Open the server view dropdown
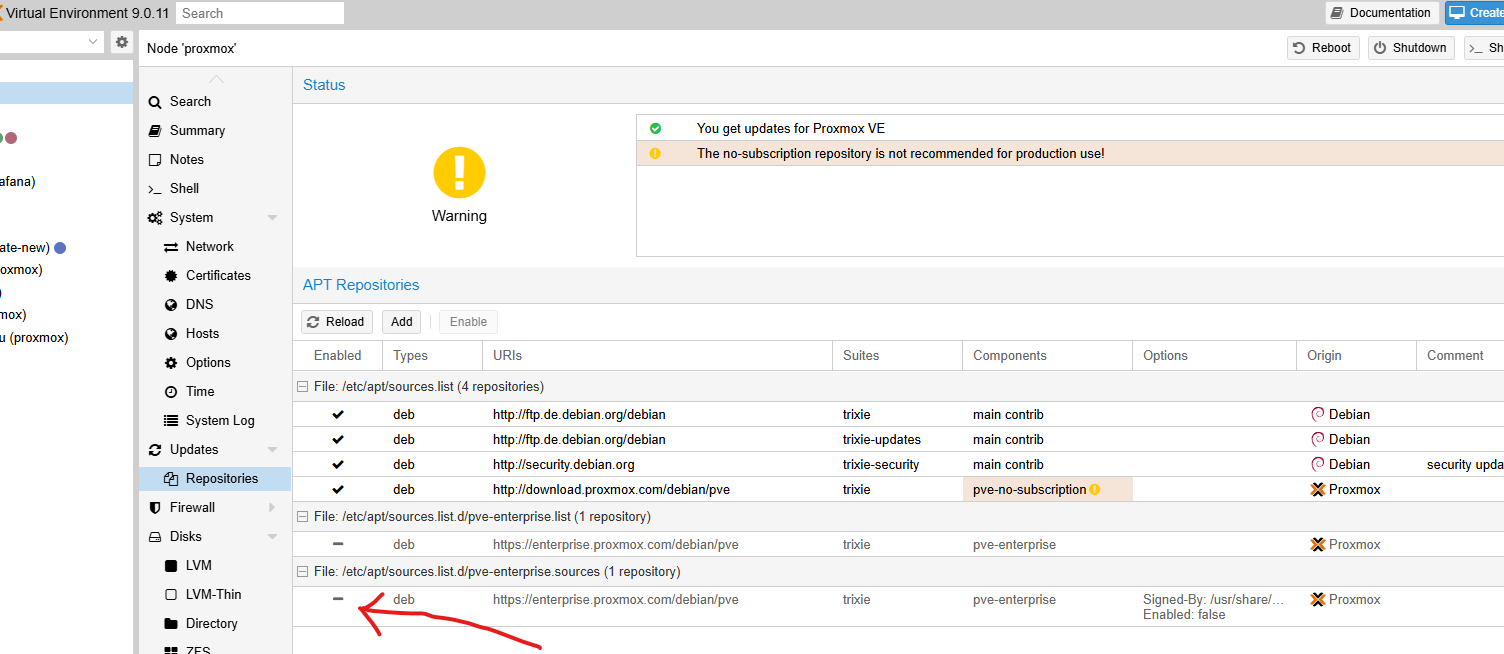Viewport: 1504px width, 654px height. point(94,42)
